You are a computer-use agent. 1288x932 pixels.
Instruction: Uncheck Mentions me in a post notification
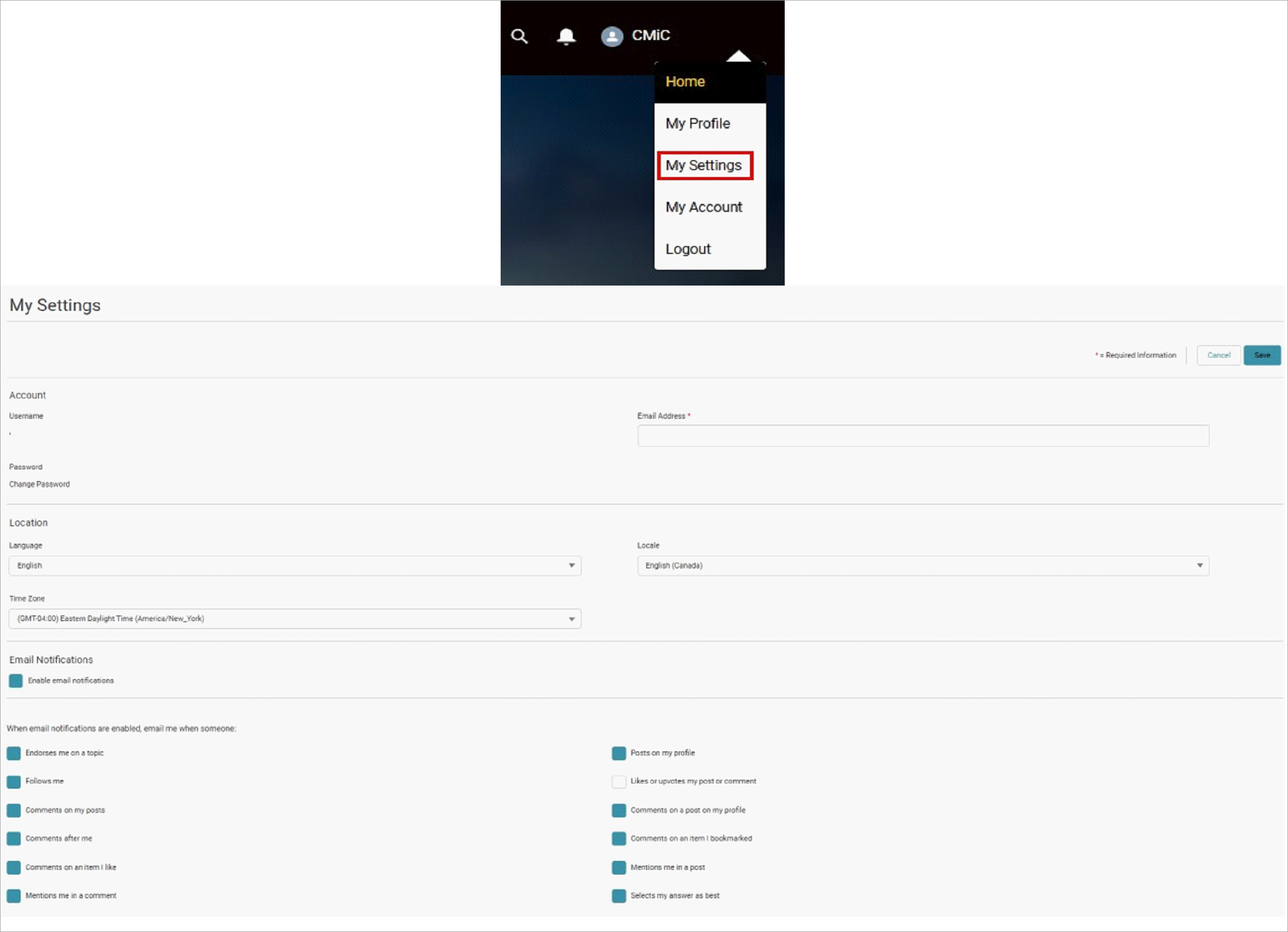pyautogui.click(x=619, y=867)
